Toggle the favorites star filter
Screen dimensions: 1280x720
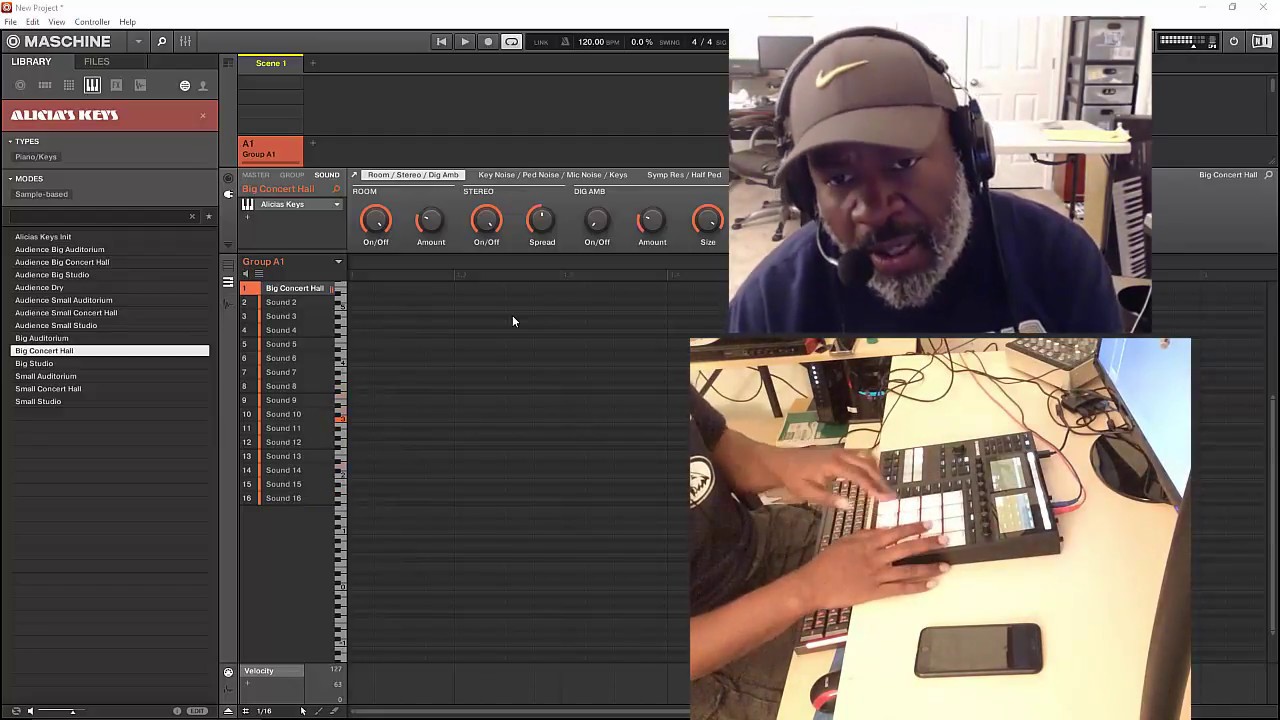click(208, 217)
